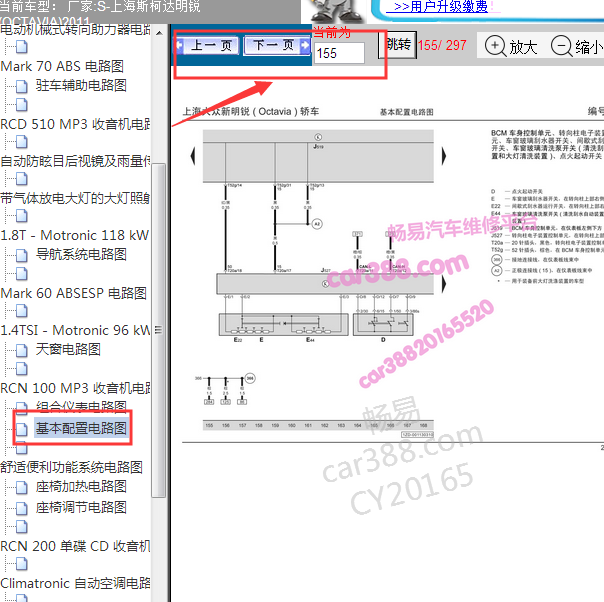The image size is (604, 602).
Task: Click document icon beside 基本配置电路图
Action: [x=22, y=429]
